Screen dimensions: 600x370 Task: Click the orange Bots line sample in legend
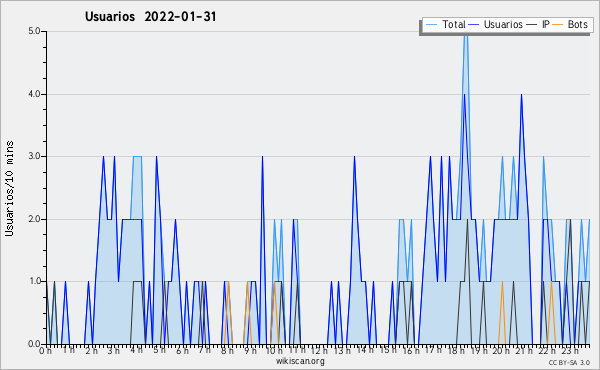click(x=558, y=25)
